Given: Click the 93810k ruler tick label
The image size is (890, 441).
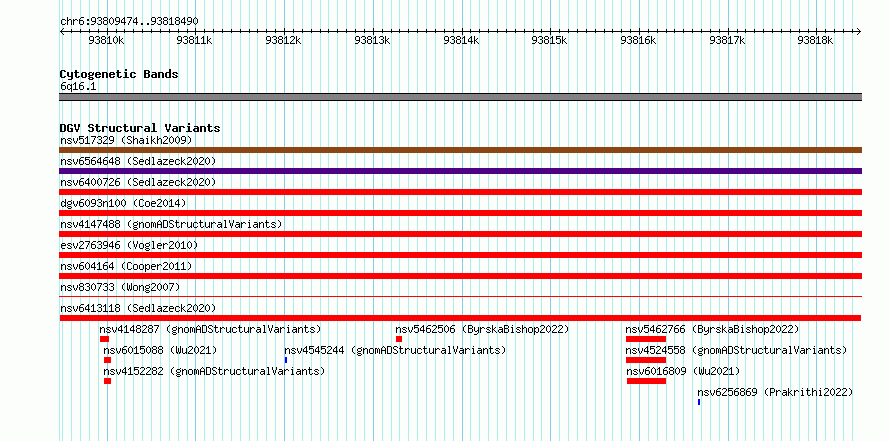Looking at the screenshot, I should coord(107,40).
